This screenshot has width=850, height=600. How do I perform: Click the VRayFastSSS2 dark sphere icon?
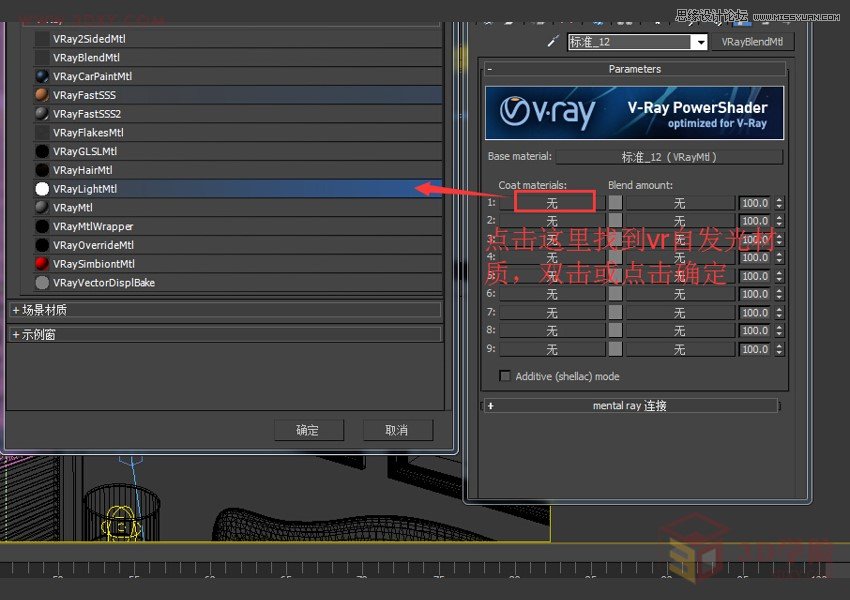point(42,114)
